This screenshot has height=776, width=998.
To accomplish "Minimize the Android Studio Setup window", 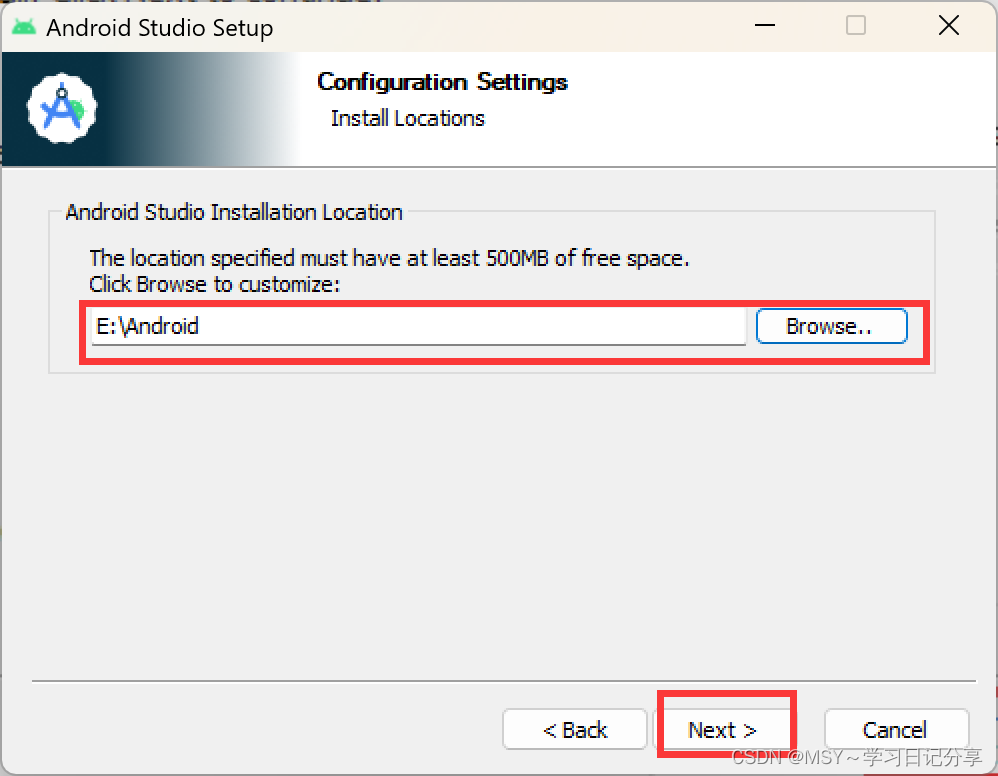I will (764, 25).
